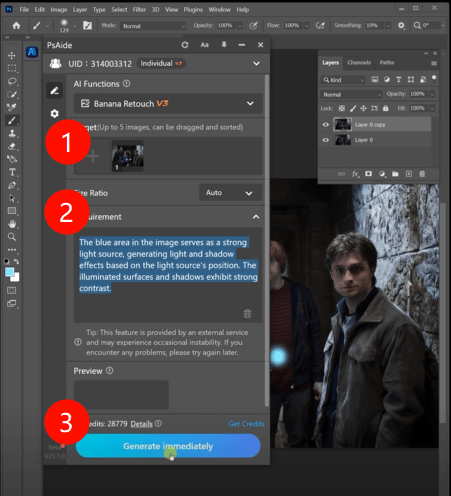Click Generate immediately button
This screenshot has height=496, width=451.
pos(168,446)
